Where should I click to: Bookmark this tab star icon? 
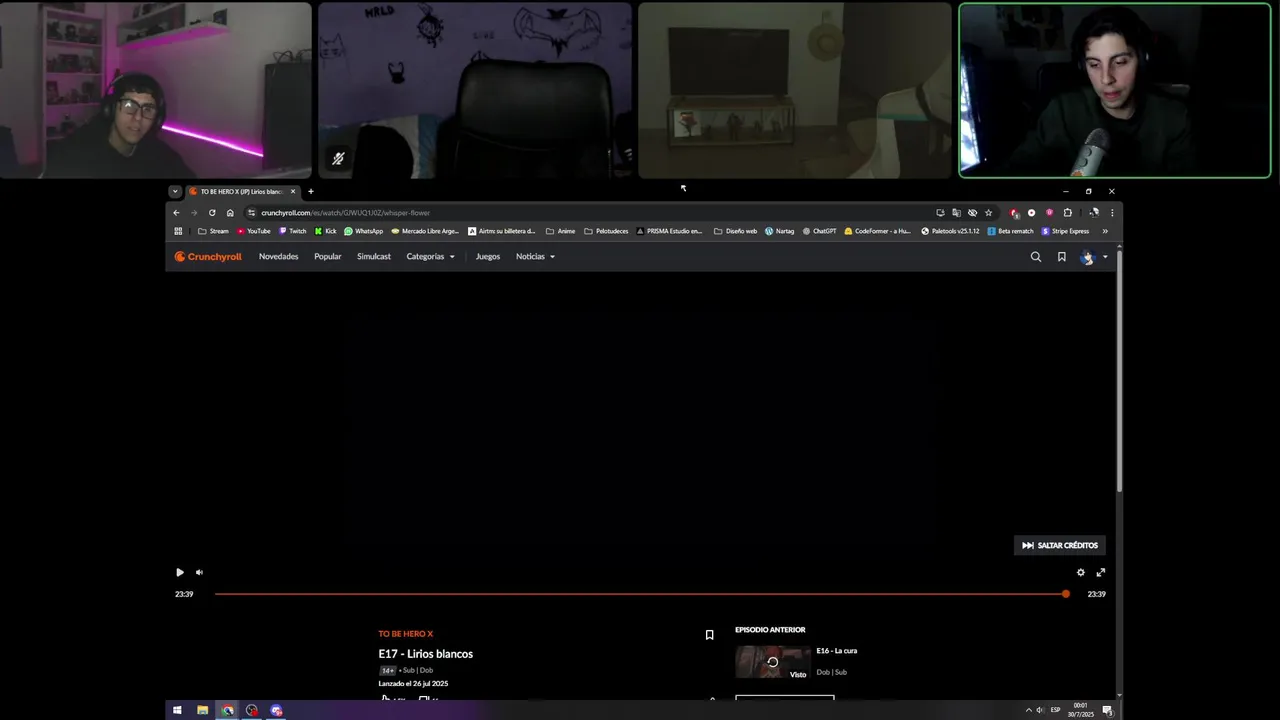pos(988,213)
